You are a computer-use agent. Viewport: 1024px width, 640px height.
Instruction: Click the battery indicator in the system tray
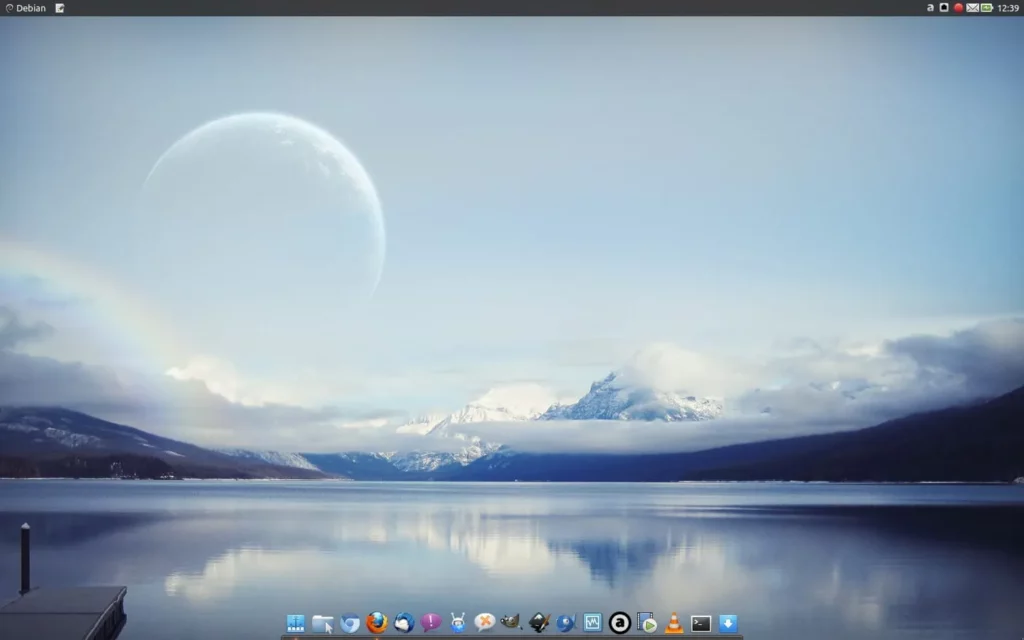pos(985,7)
